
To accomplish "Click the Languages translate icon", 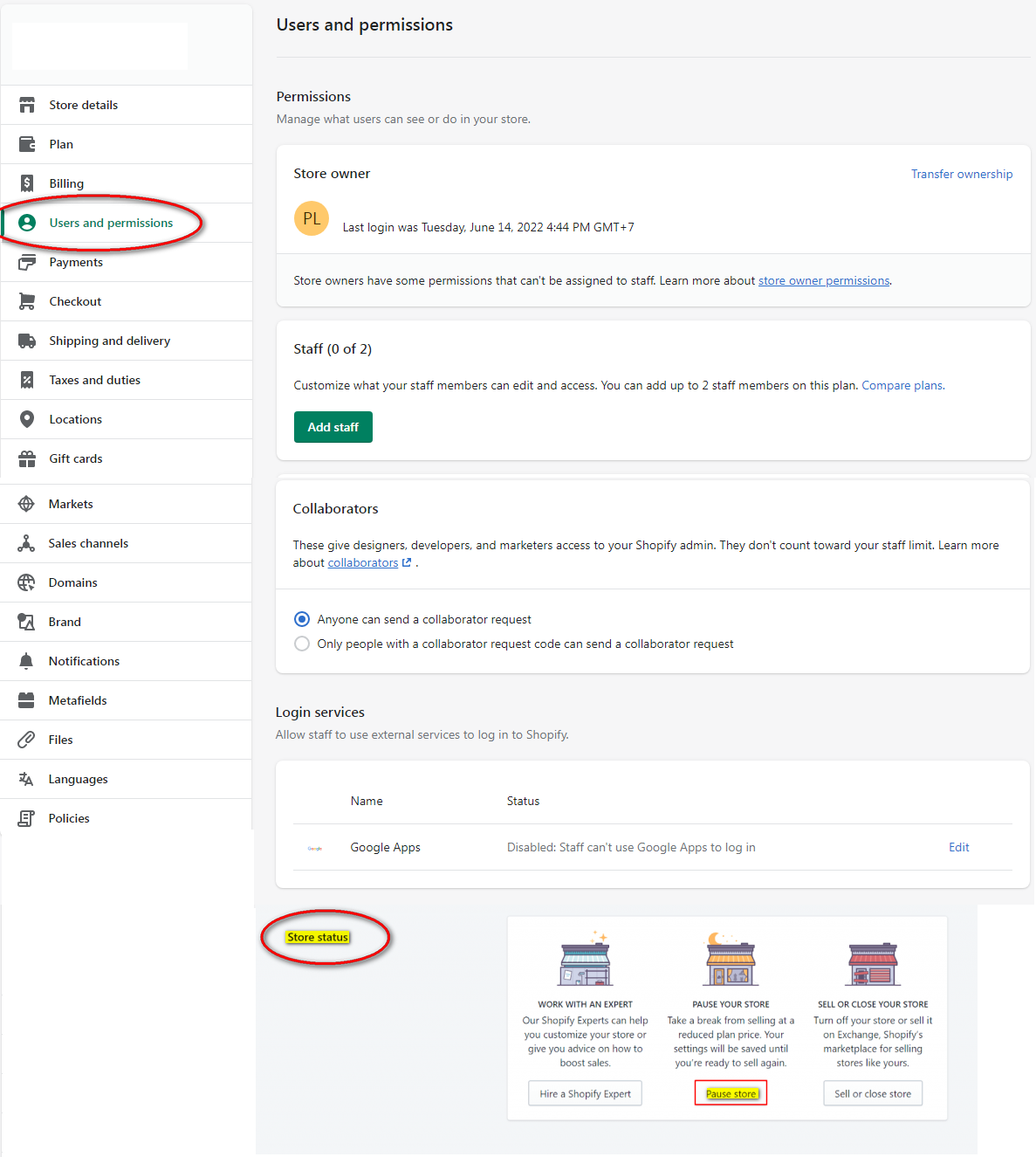I will (x=26, y=779).
